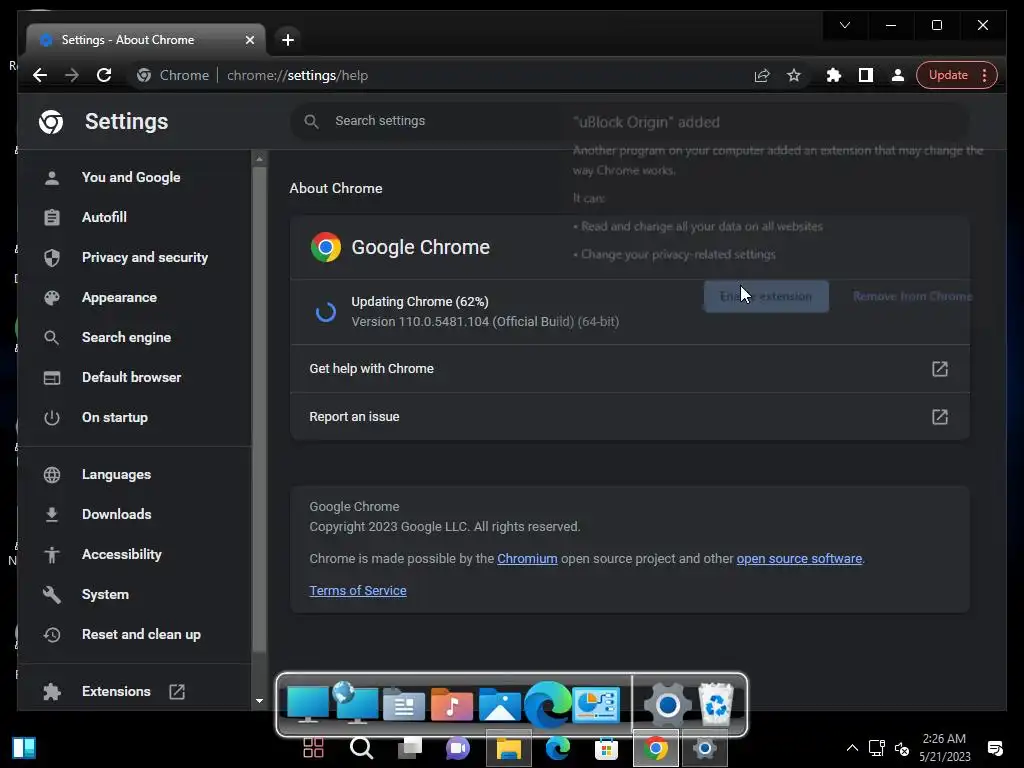
Task: Reload the page with refresh icon
Action: click(104, 75)
